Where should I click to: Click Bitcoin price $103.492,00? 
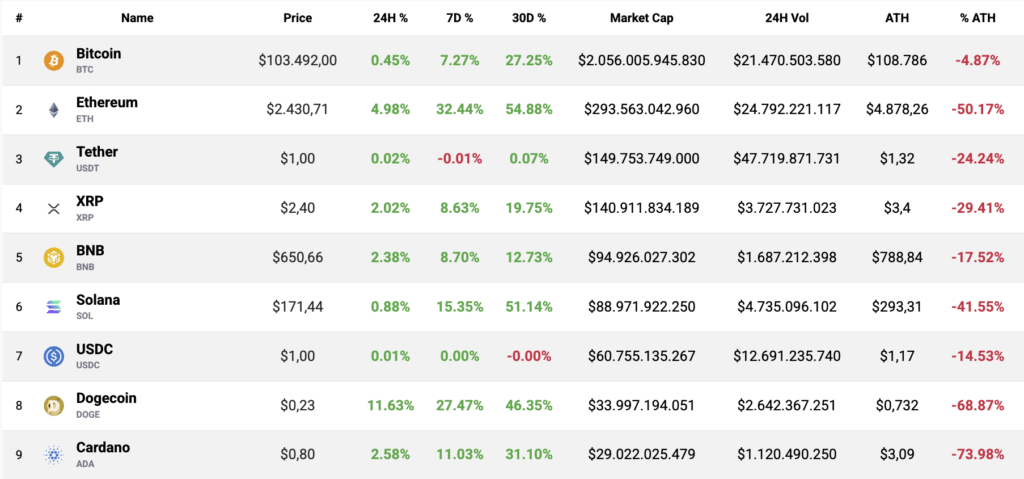[298, 61]
